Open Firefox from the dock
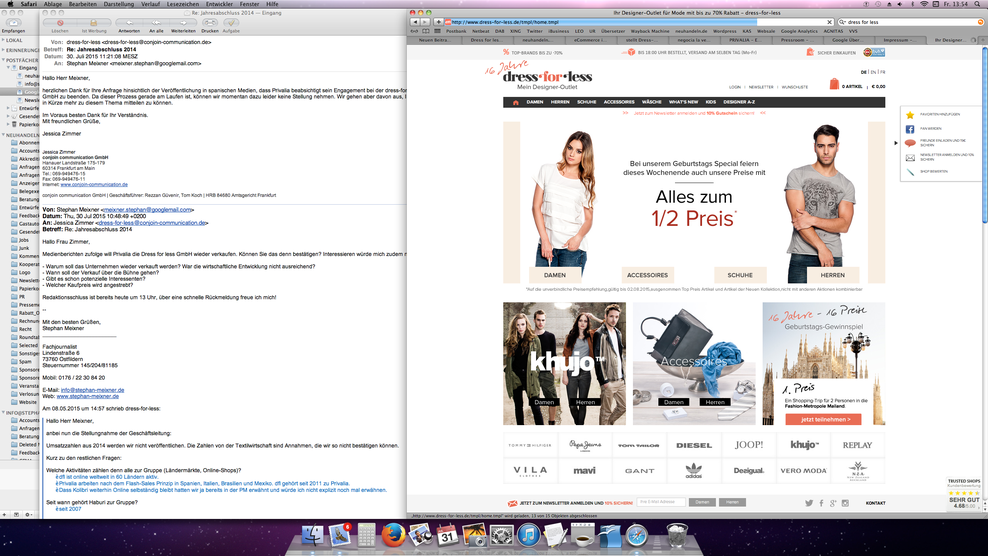Viewport: 988px width, 556px height. (393, 536)
